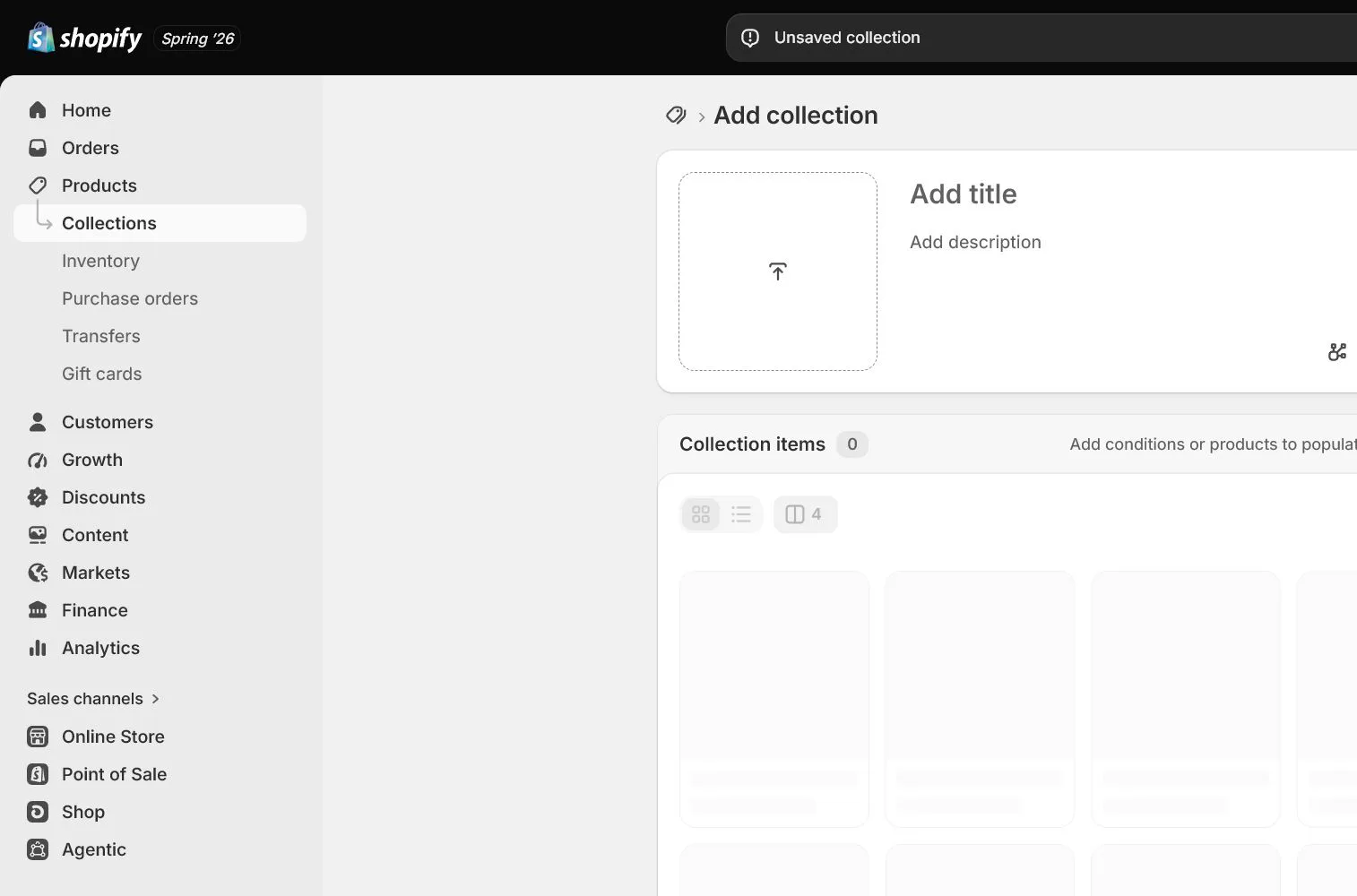
Task: Click the Analytics bar chart icon
Action: coord(38,648)
